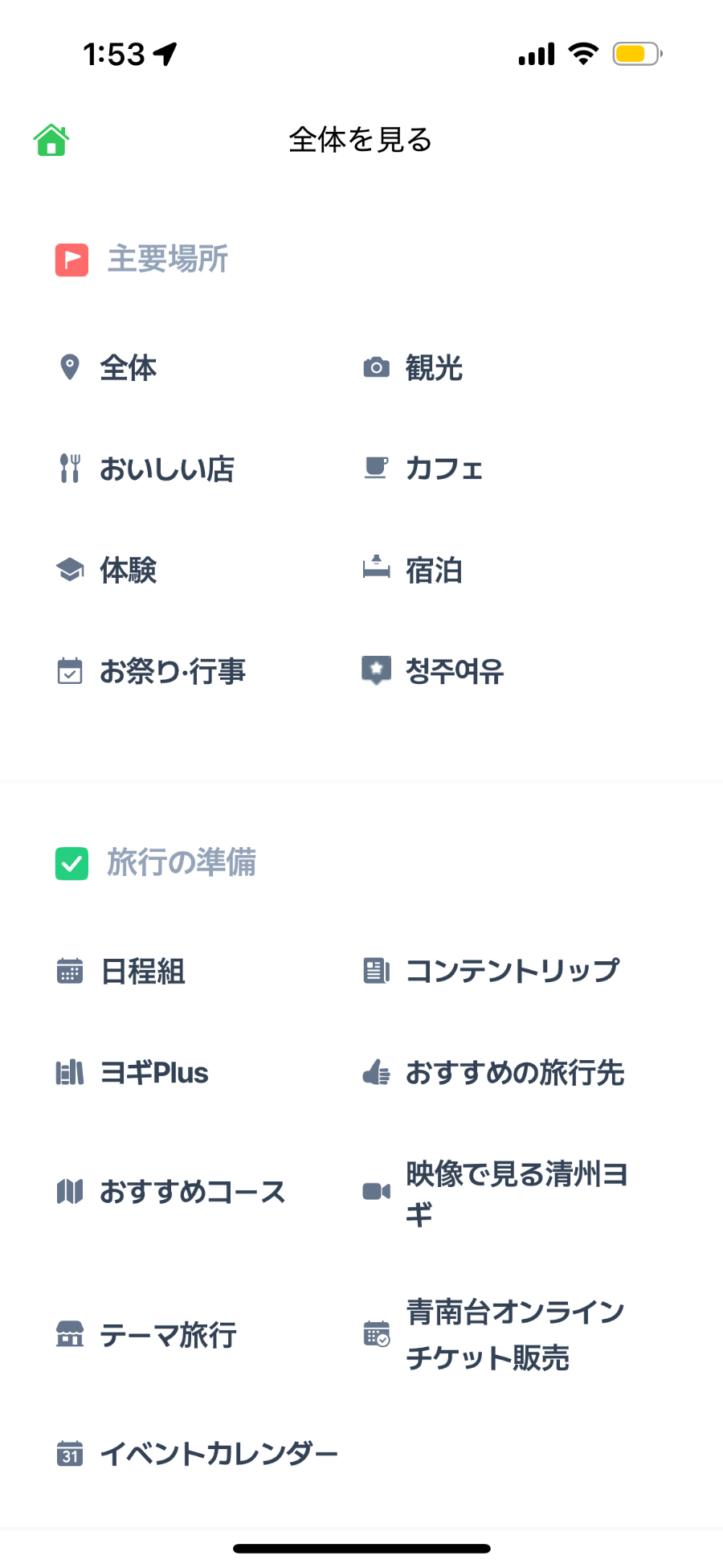This screenshot has height=1568, width=723.
Task: Open the 日程組 menu item
Action: pos(143,972)
